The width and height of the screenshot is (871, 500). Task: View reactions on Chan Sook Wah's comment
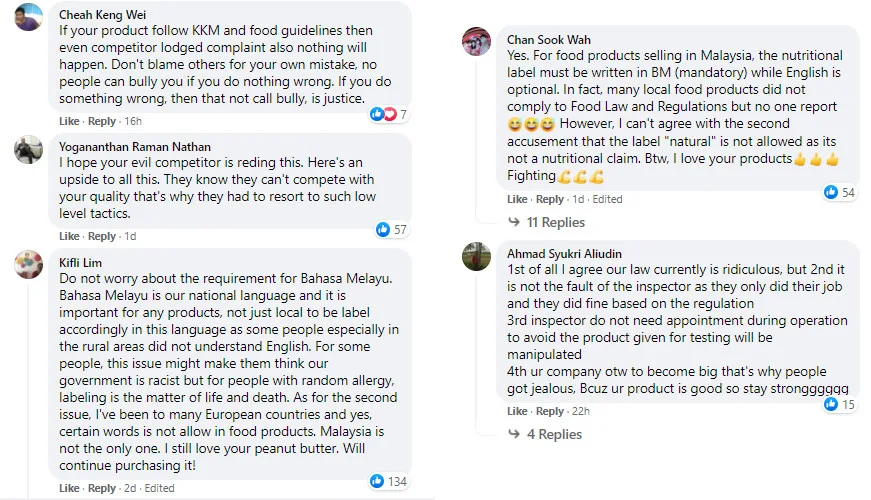click(840, 192)
